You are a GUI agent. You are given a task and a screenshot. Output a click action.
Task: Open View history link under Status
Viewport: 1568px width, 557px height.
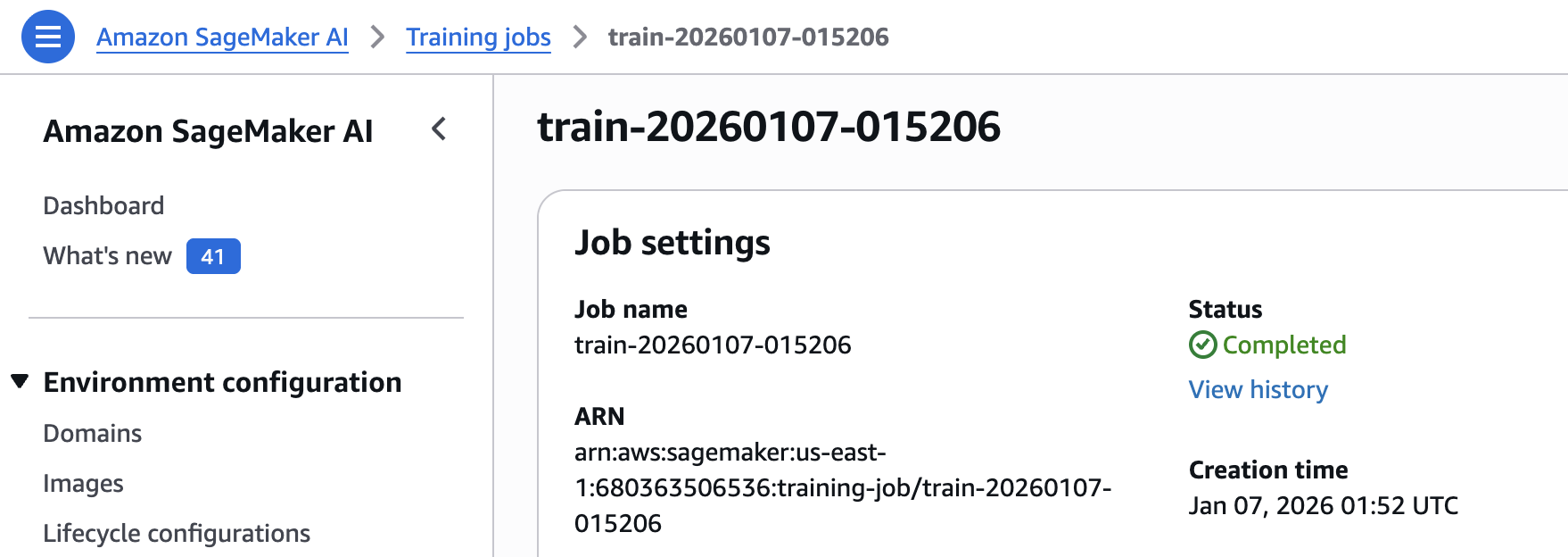[x=1258, y=390]
